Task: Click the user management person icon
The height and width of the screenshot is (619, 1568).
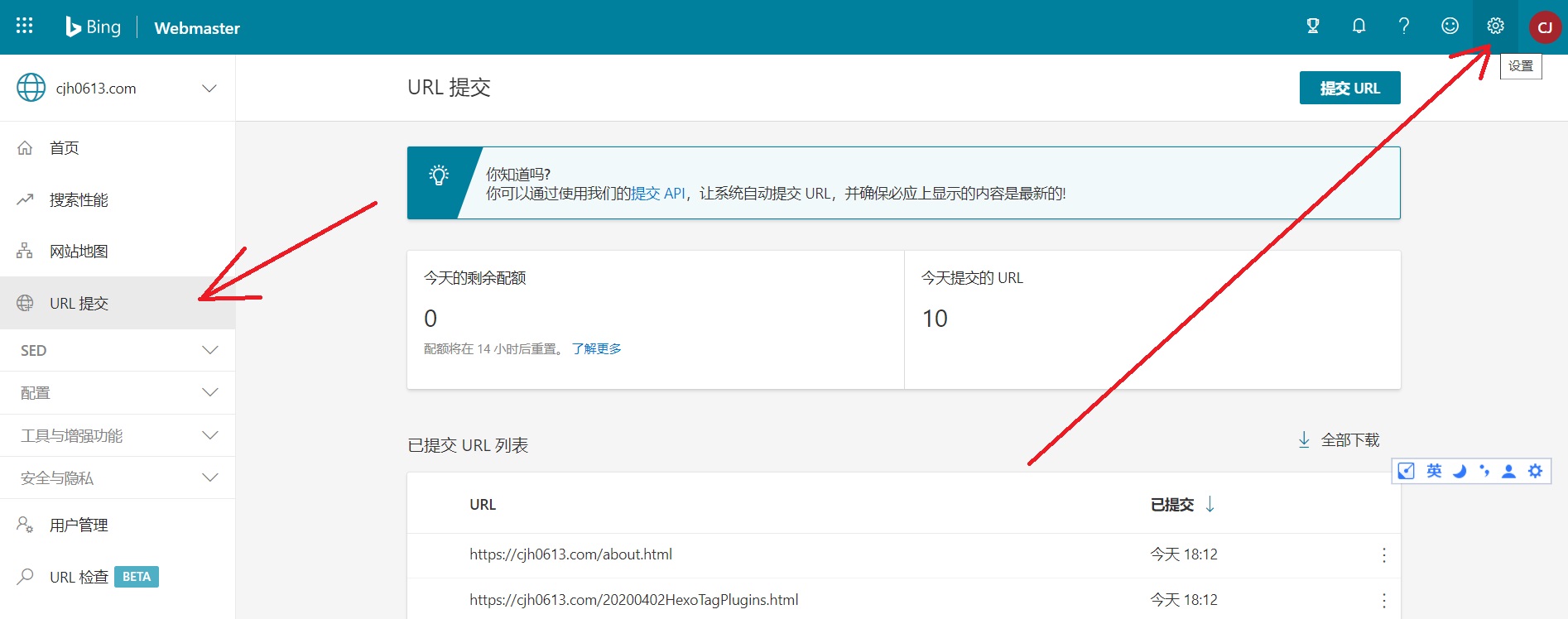Action: (x=25, y=525)
